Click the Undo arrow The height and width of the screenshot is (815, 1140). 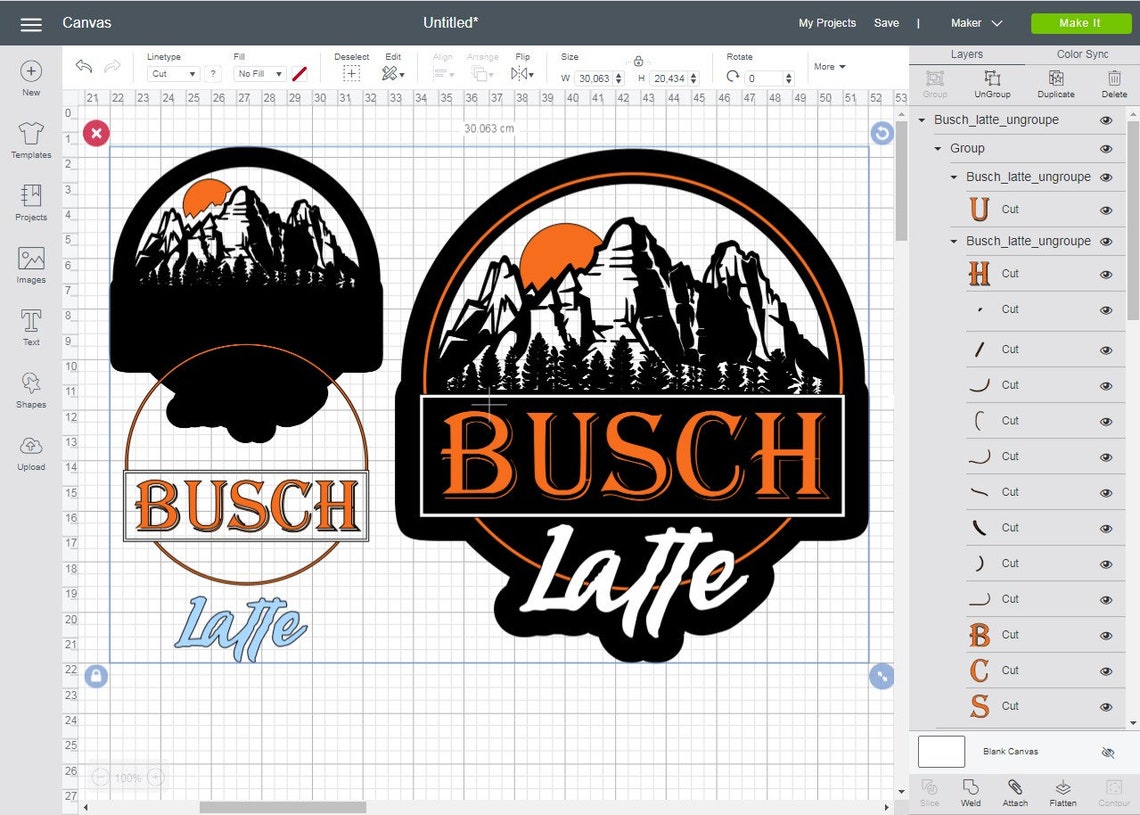pos(84,66)
